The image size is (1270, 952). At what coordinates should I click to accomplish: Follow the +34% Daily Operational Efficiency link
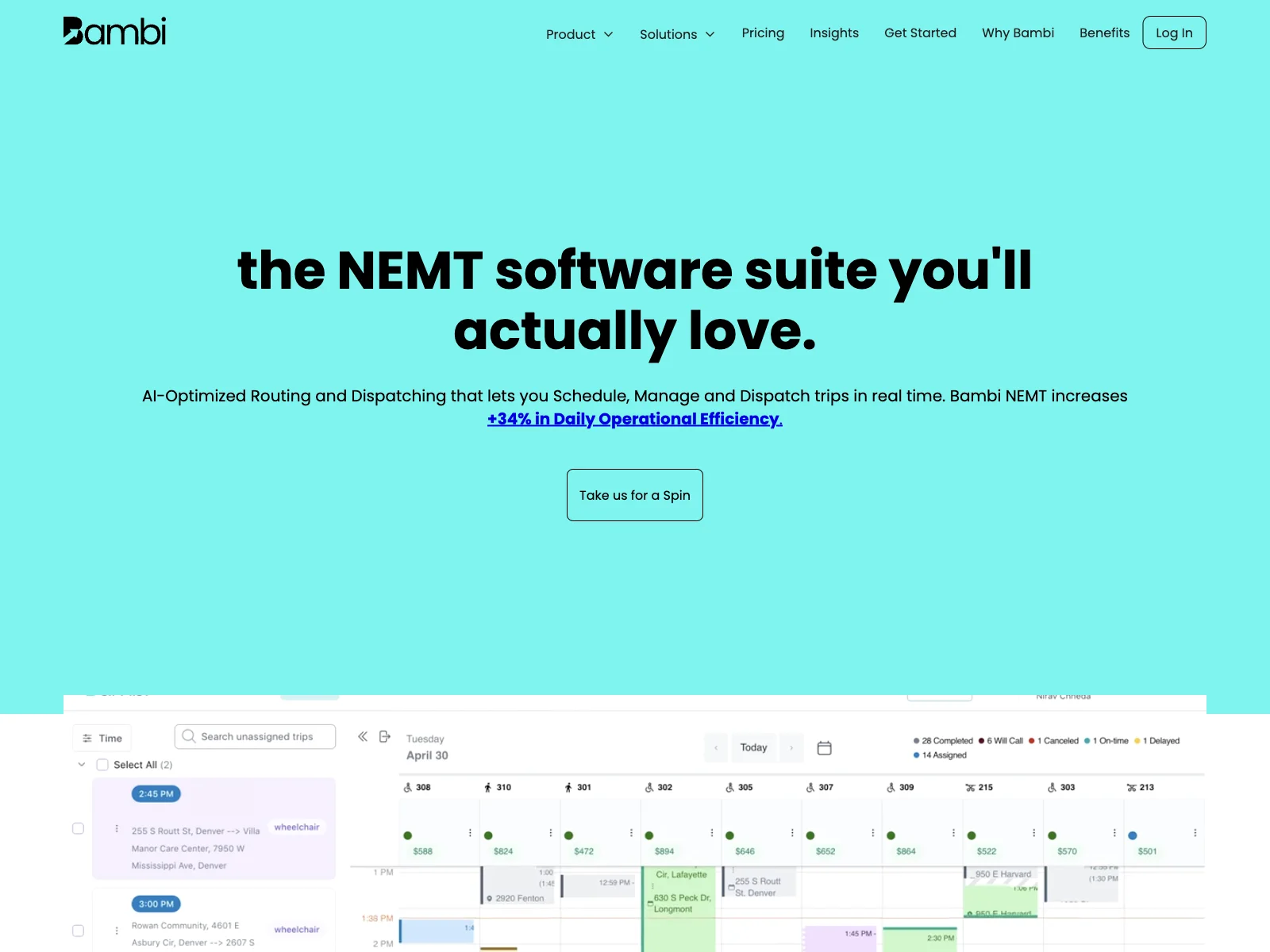point(635,419)
